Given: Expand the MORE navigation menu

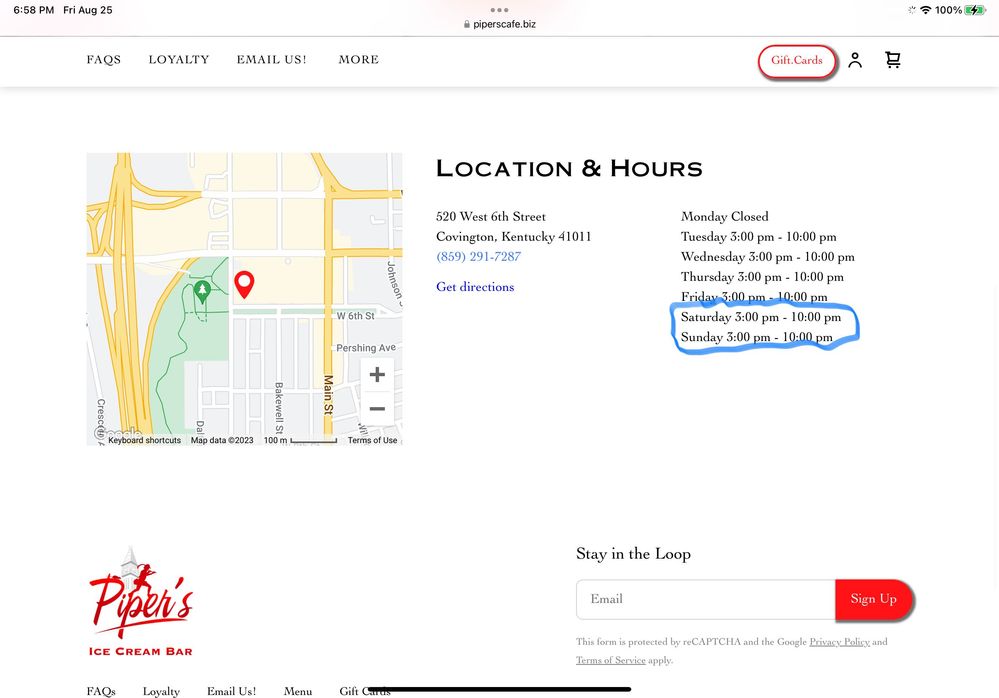Looking at the screenshot, I should point(358,60).
